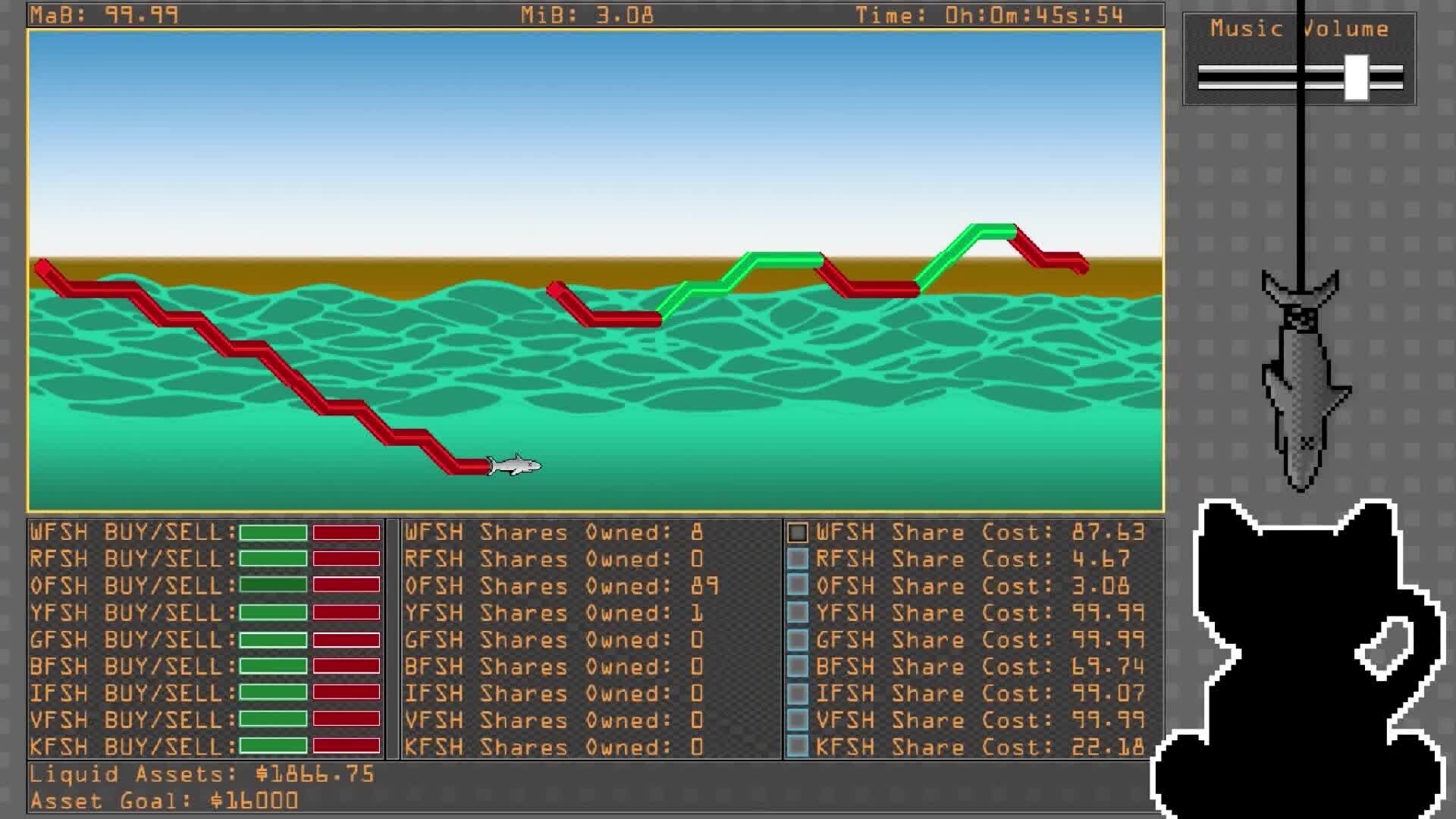1456x819 pixels.
Task: Sell VFSH shares with red bar
Action: (x=347, y=720)
